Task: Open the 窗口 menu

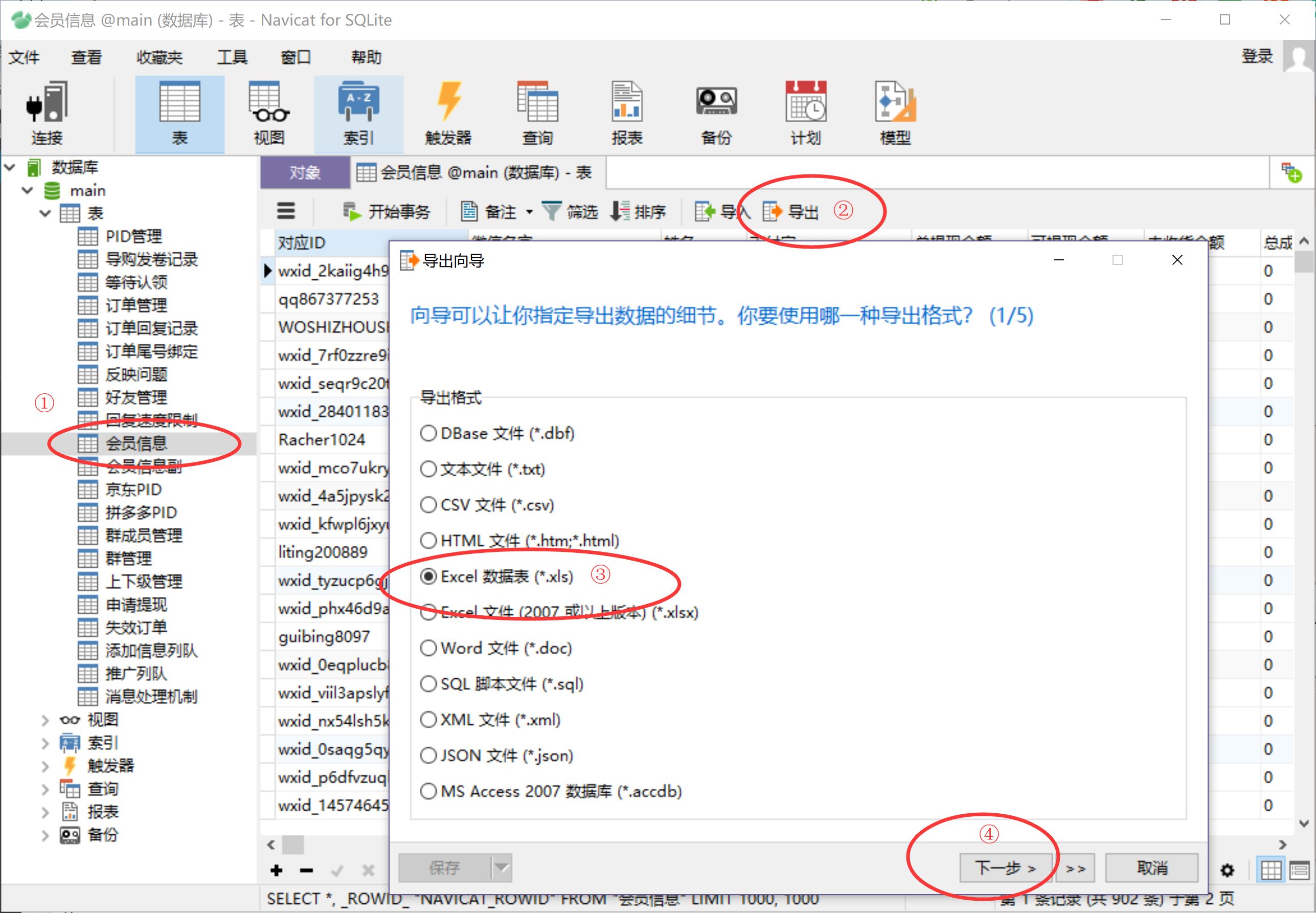Action: point(296,57)
